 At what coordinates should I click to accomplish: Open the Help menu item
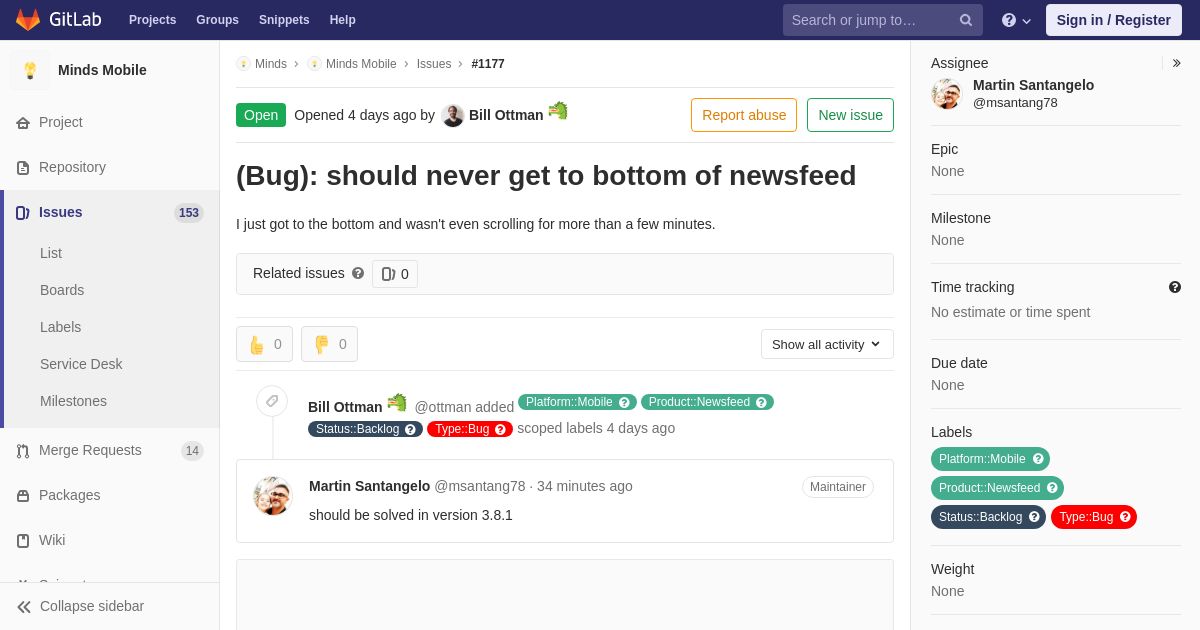[x=343, y=20]
